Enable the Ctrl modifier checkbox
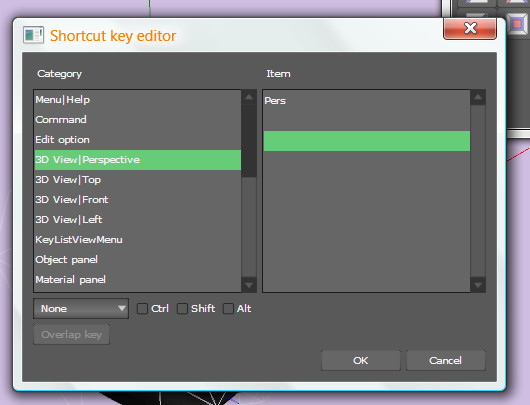The width and height of the screenshot is (530, 405). [142, 308]
